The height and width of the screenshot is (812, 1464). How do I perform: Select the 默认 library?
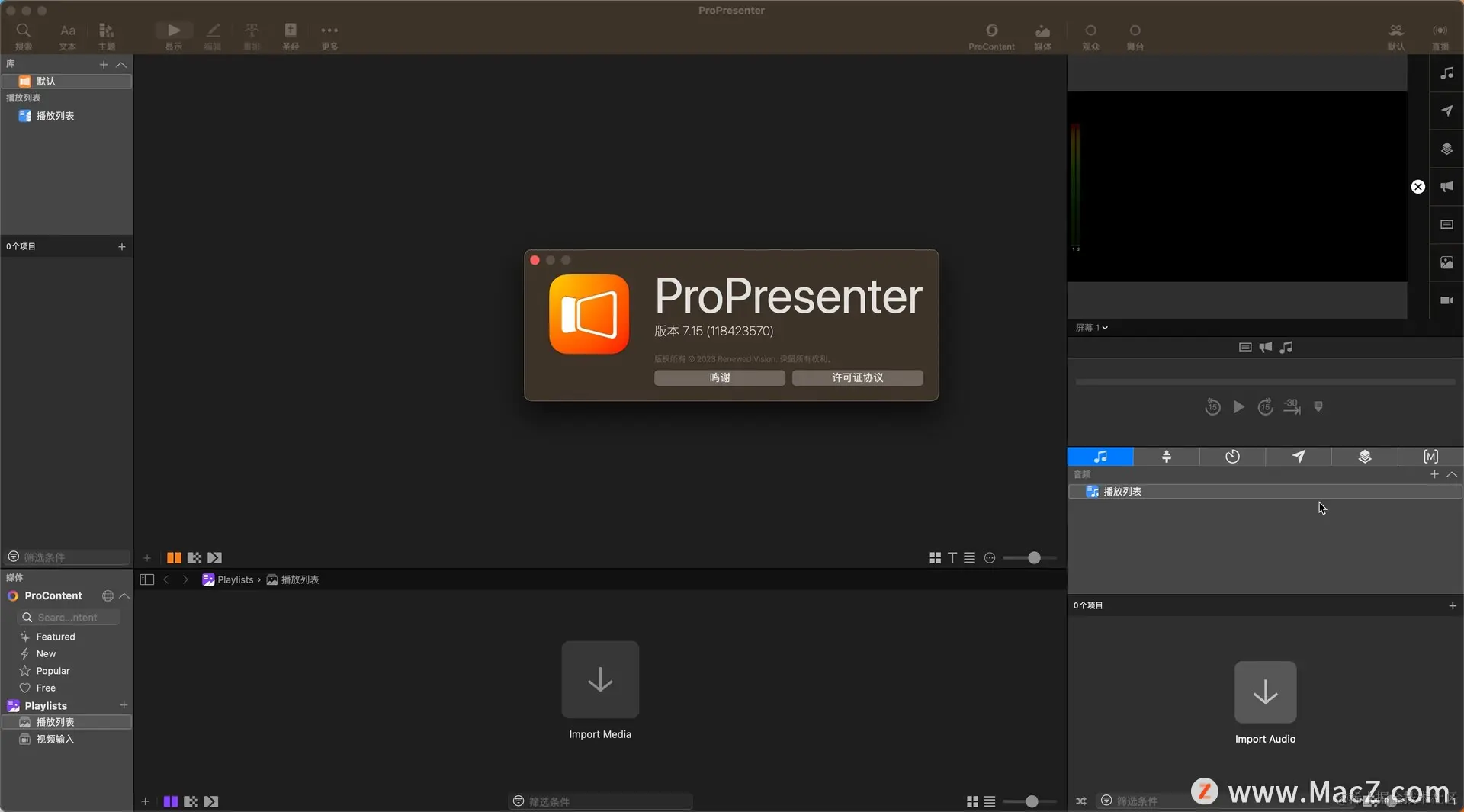66,81
